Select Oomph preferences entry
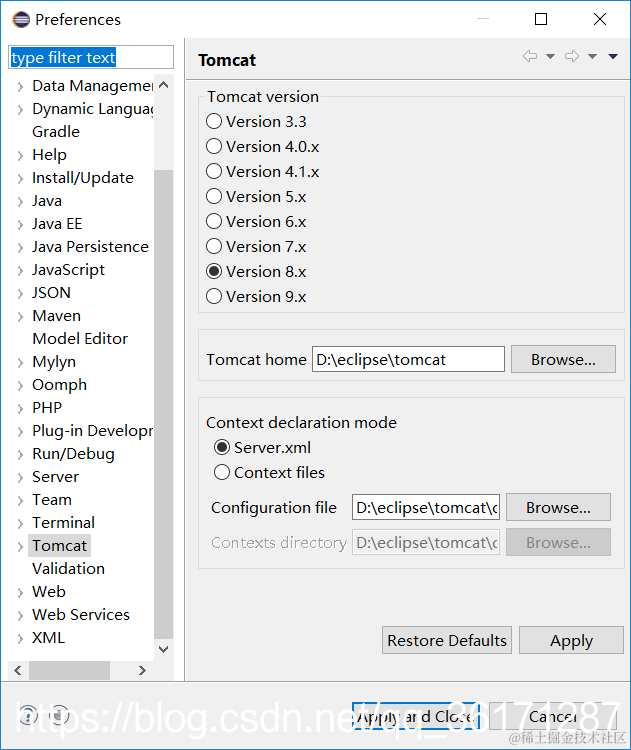 [59, 385]
